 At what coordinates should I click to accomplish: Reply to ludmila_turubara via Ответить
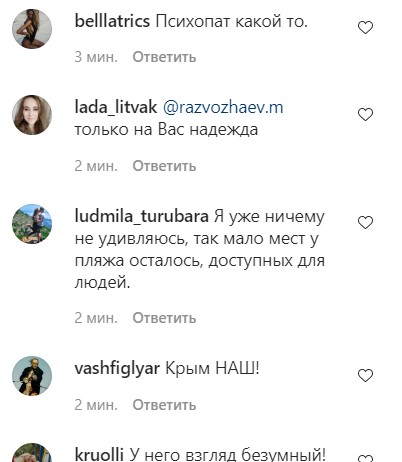click(x=164, y=318)
